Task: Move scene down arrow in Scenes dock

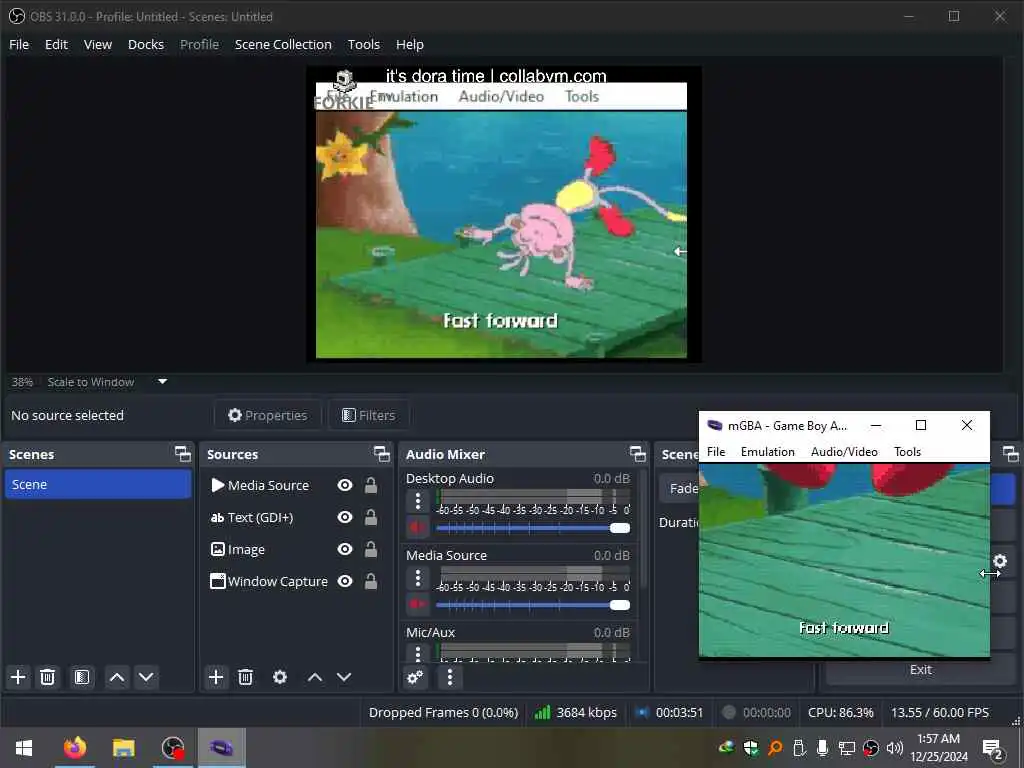Action: 146,677
